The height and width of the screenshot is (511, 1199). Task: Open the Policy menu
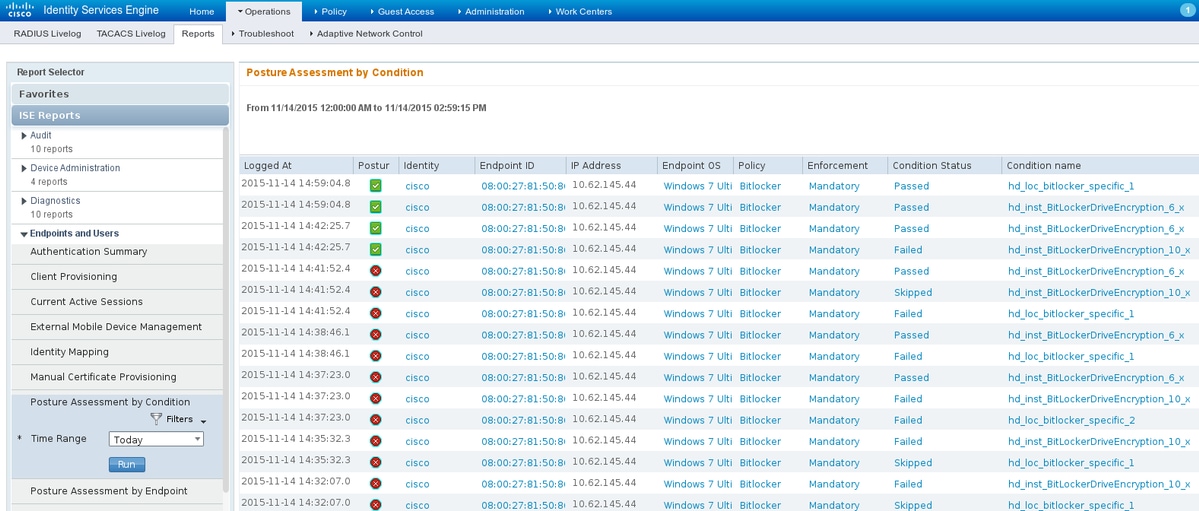click(330, 11)
